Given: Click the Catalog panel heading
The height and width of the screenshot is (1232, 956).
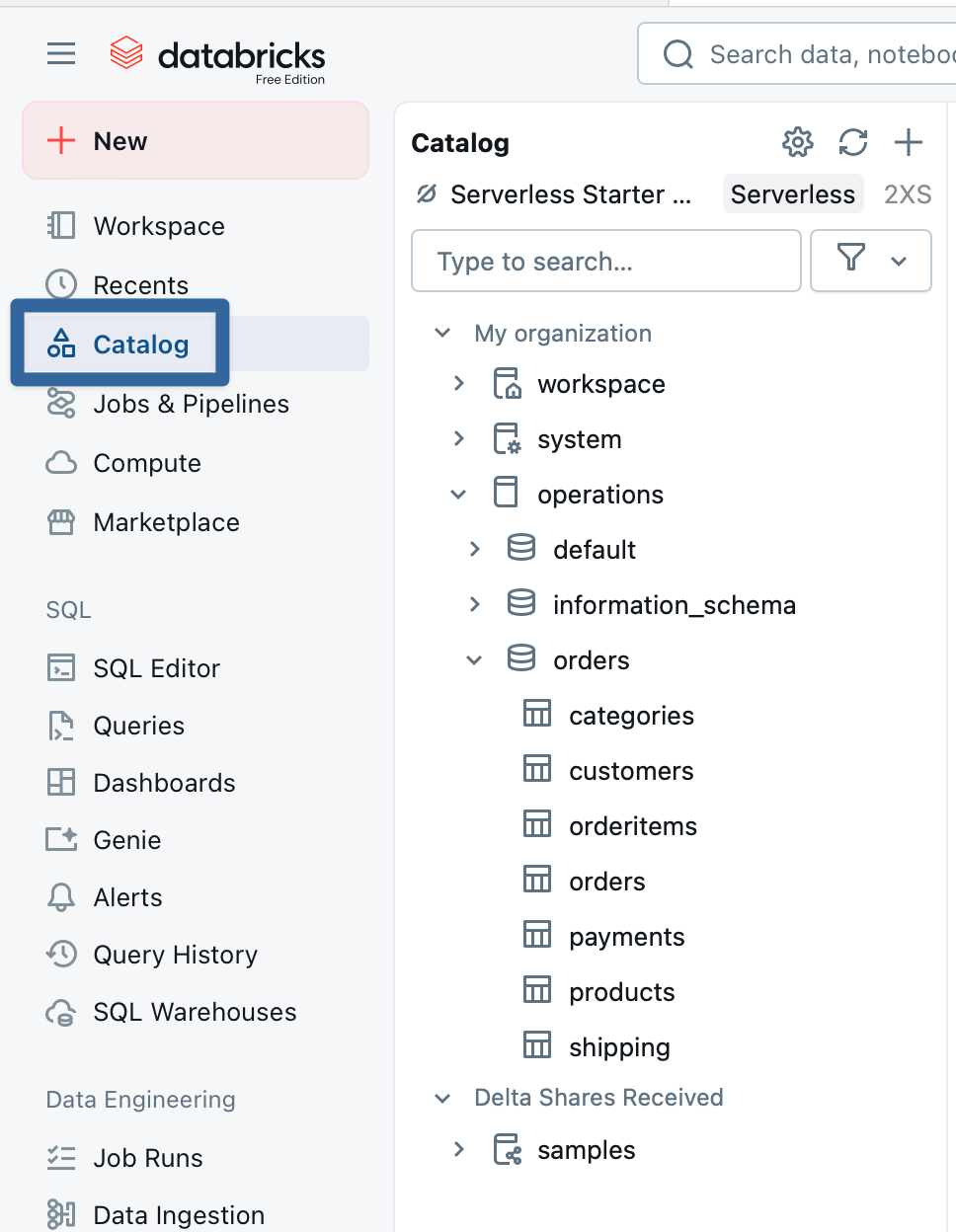Looking at the screenshot, I should 460,143.
